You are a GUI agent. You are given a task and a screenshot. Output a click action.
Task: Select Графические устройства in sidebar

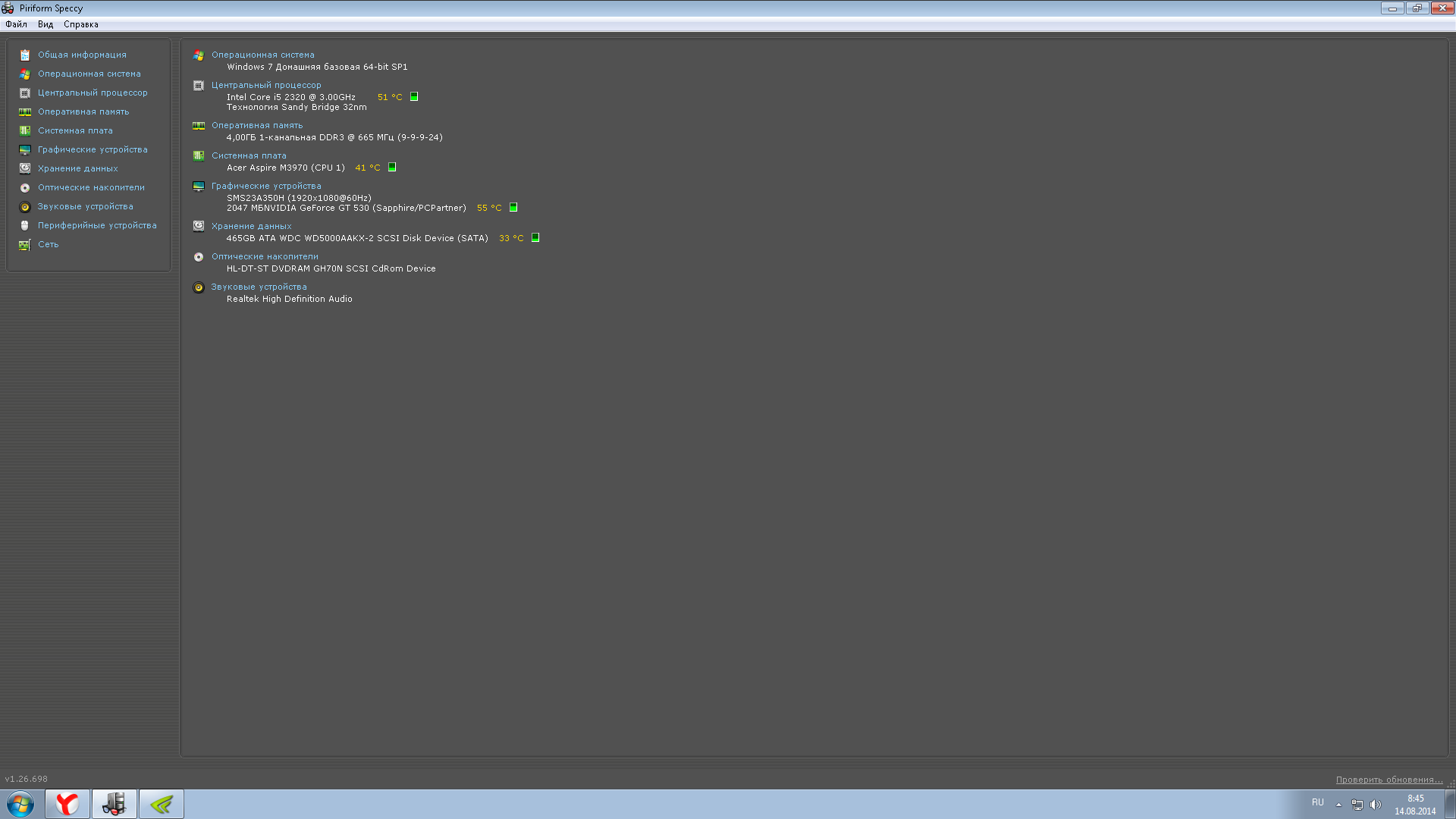tap(93, 149)
